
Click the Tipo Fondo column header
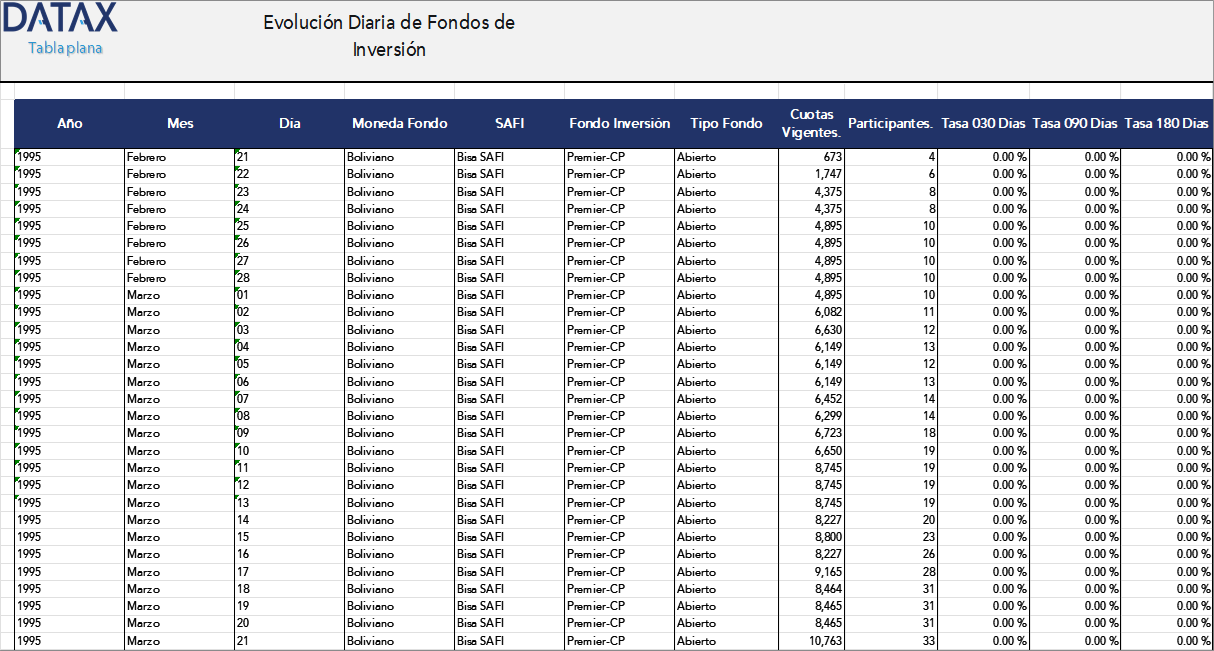[726, 124]
